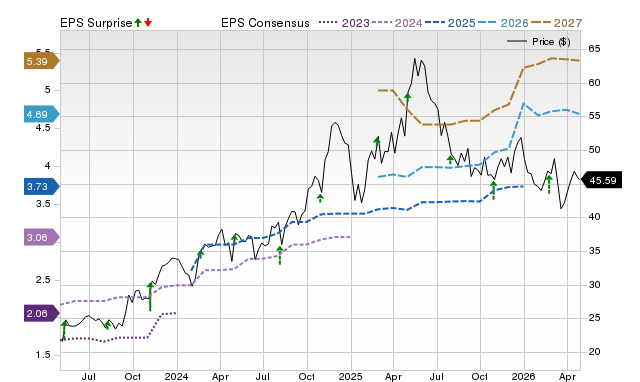This screenshot has width=640, height=382.
Task: Select the EPS surprise arrow near November 2025
Action: coord(493,191)
